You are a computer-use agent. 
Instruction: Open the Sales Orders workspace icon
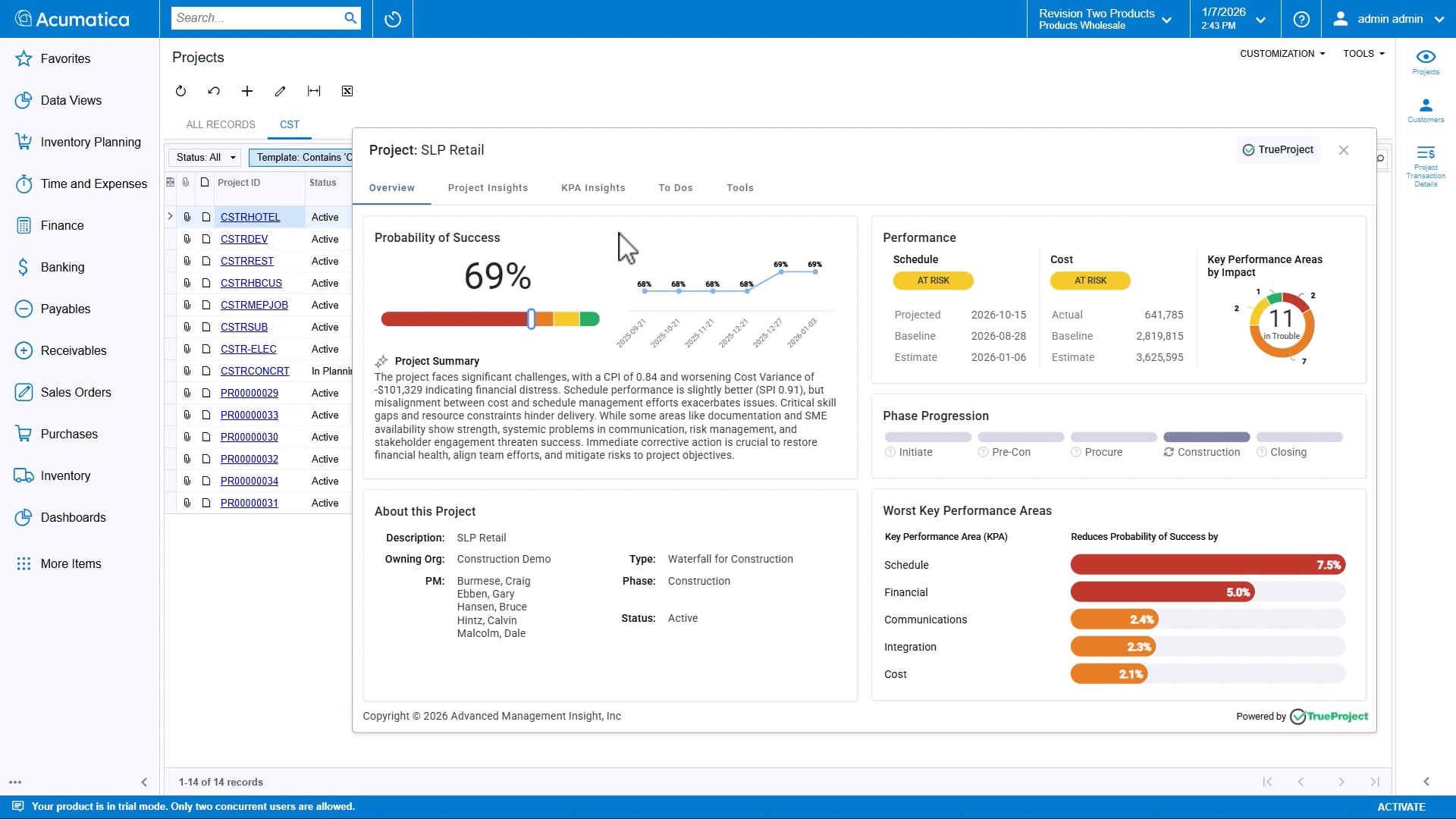[24, 392]
